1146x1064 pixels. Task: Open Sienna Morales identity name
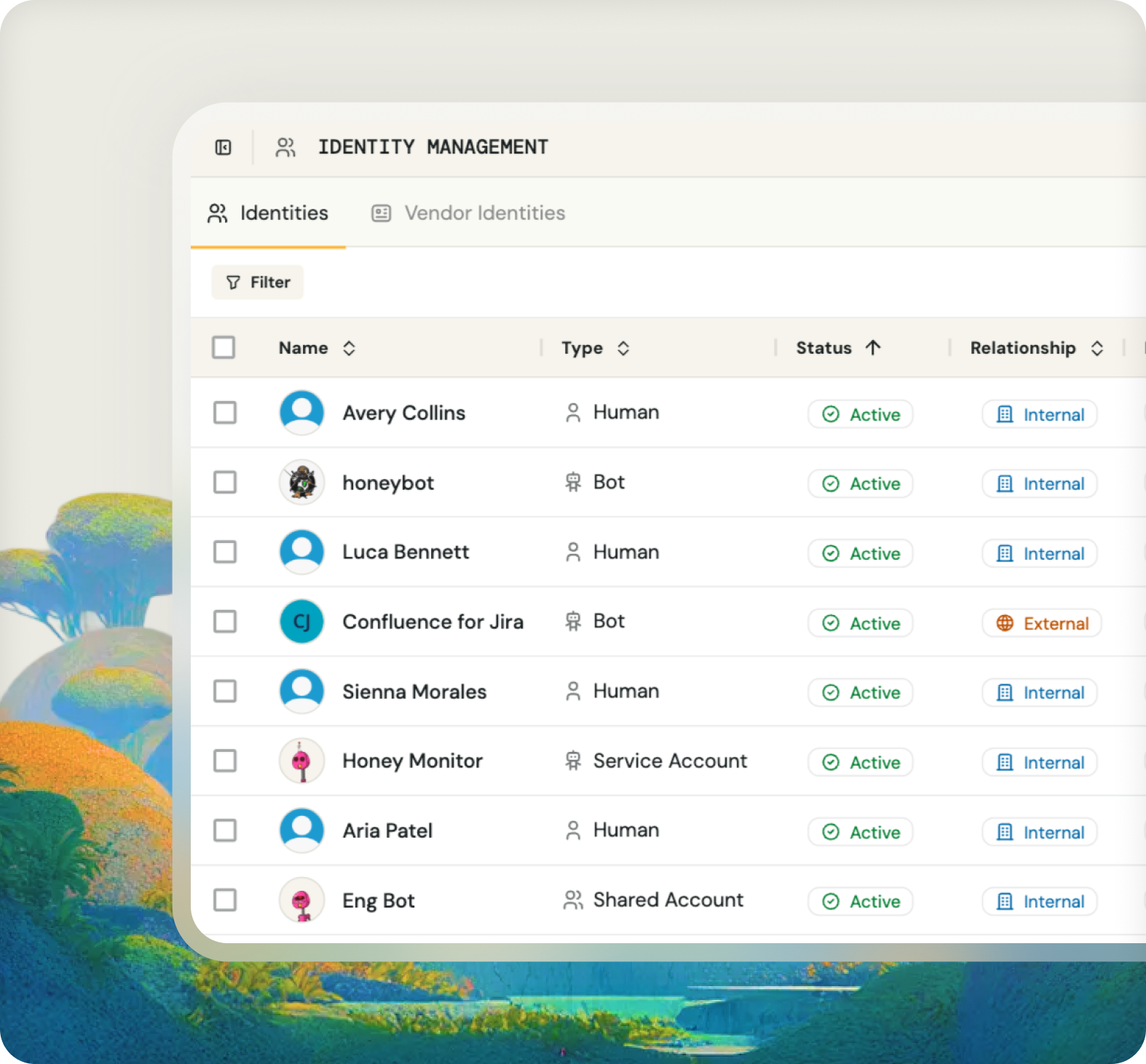tap(414, 691)
